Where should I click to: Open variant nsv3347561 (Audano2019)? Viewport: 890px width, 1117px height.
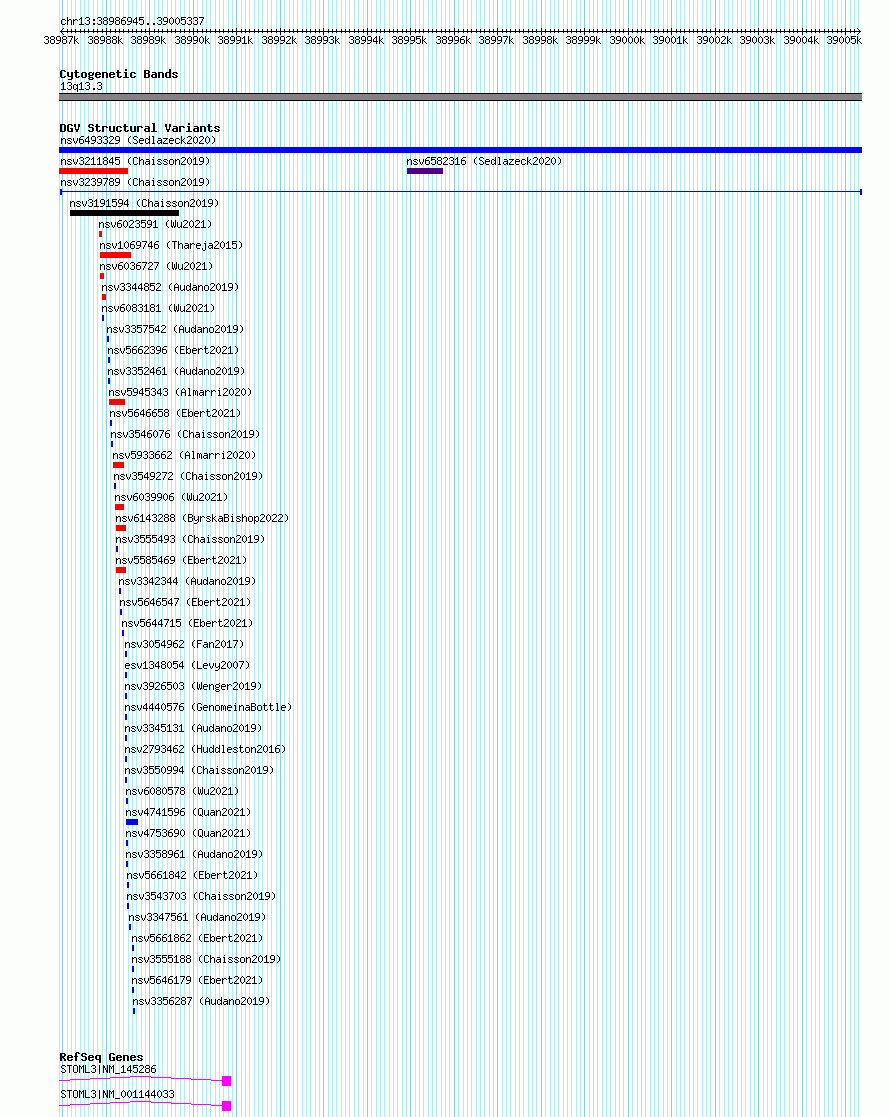[197, 918]
